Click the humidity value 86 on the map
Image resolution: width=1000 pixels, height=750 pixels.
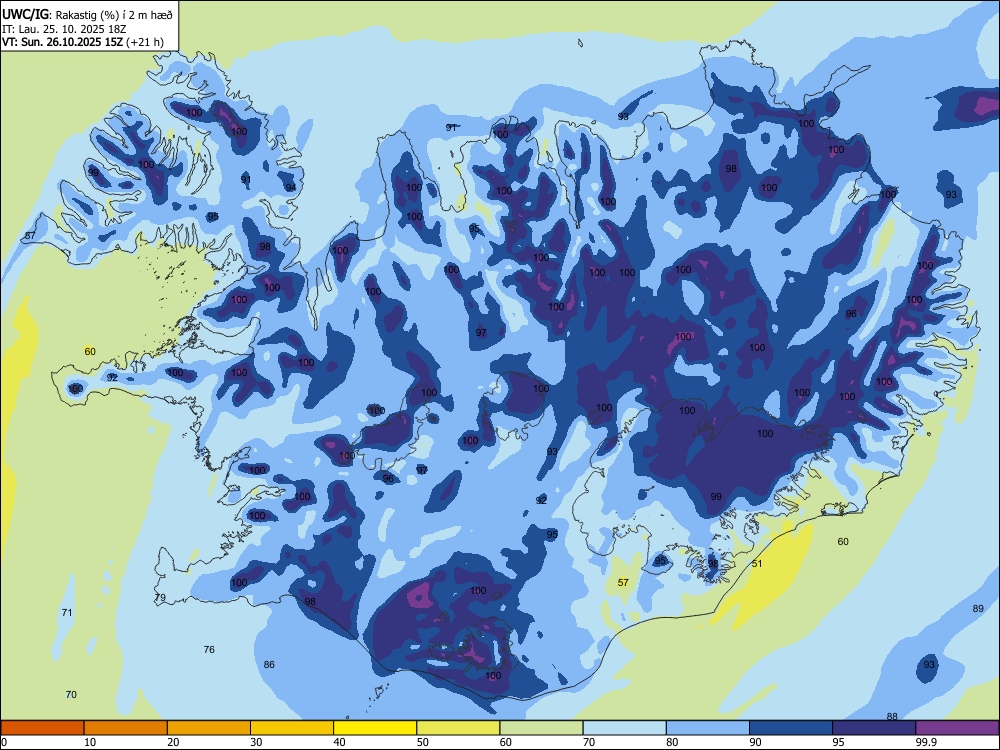coord(269,665)
